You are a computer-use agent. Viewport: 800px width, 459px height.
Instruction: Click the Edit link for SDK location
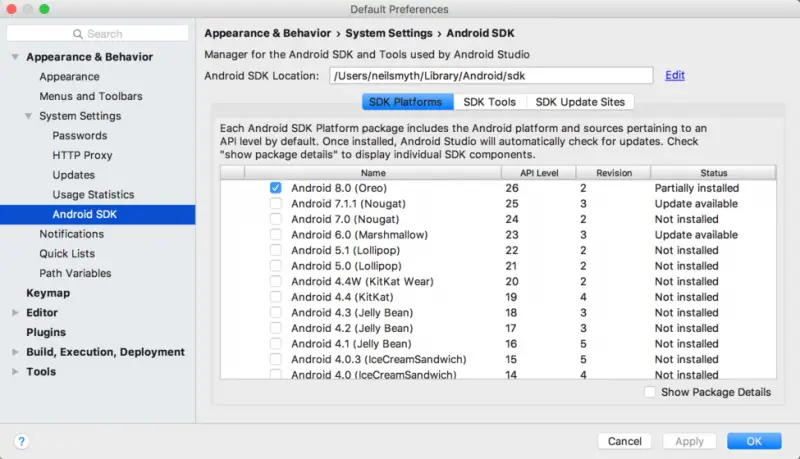click(x=675, y=75)
